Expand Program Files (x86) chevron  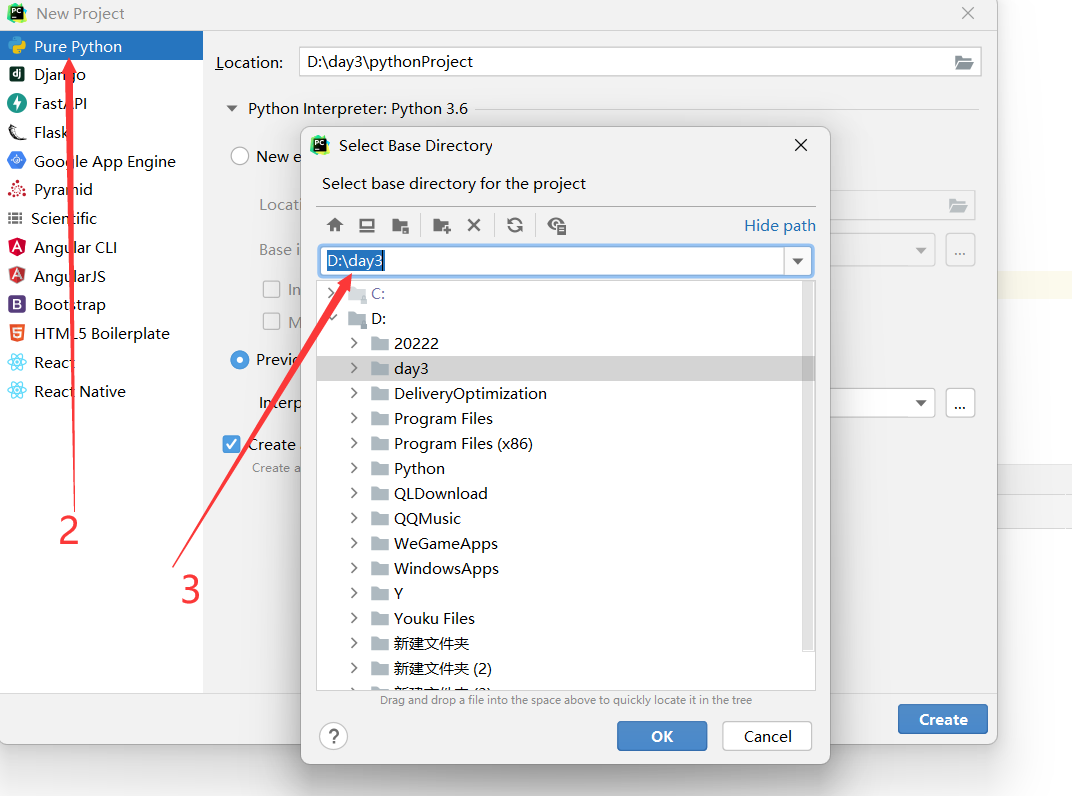tap(353, 442)
